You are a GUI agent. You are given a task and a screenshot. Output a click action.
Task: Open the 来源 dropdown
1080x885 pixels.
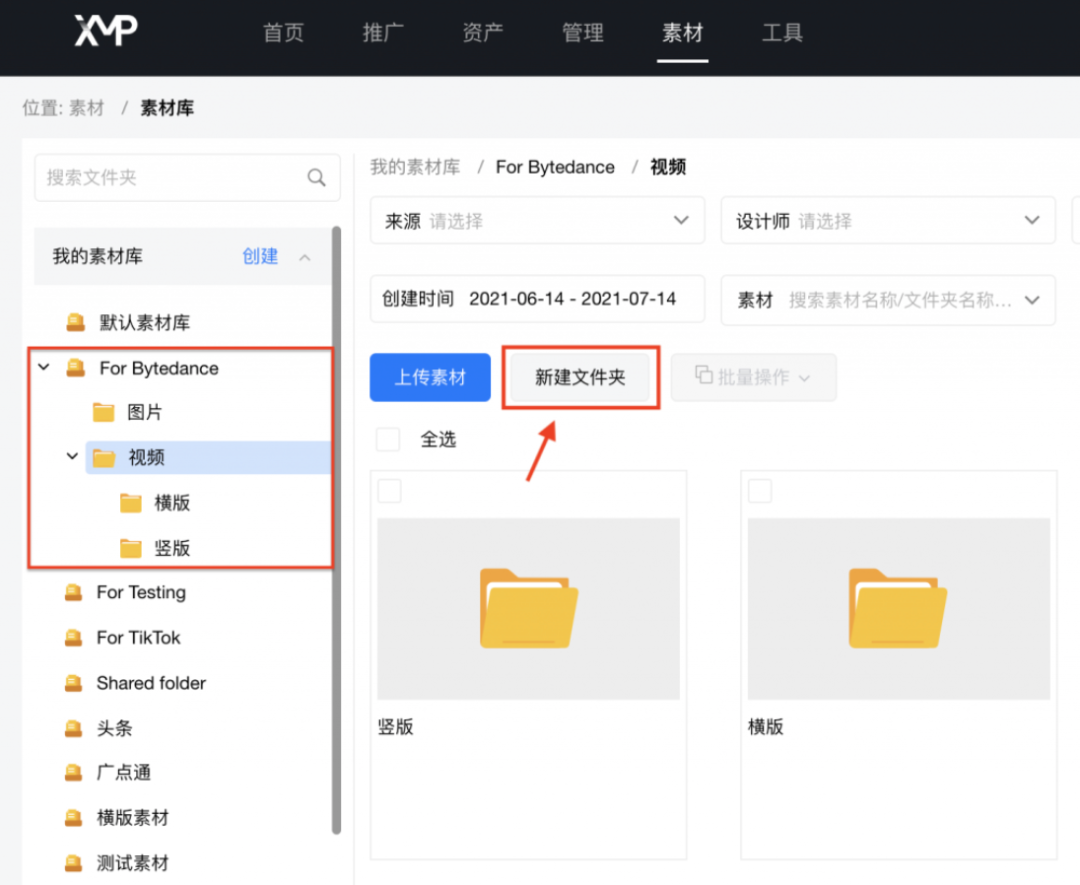pyautogui.click(x=537, y=220)
